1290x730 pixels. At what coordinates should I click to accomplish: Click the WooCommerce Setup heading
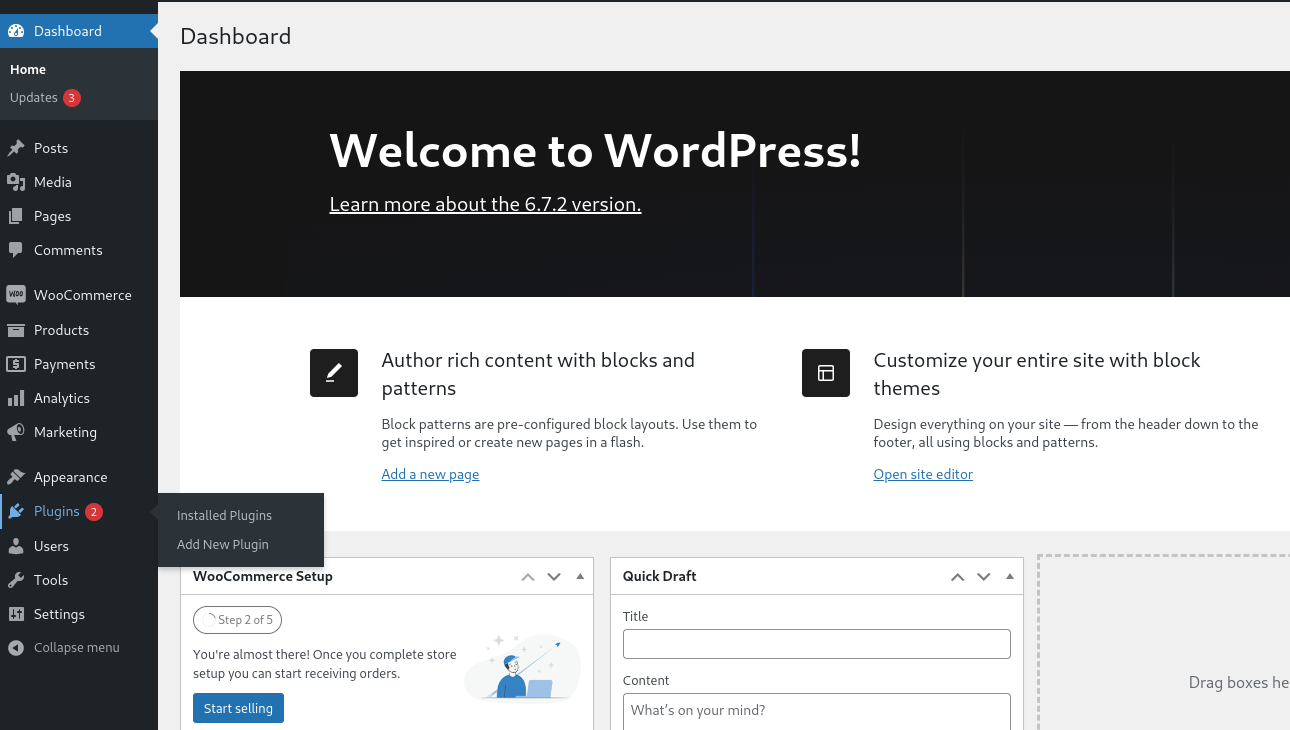click(x=263, y=576)
